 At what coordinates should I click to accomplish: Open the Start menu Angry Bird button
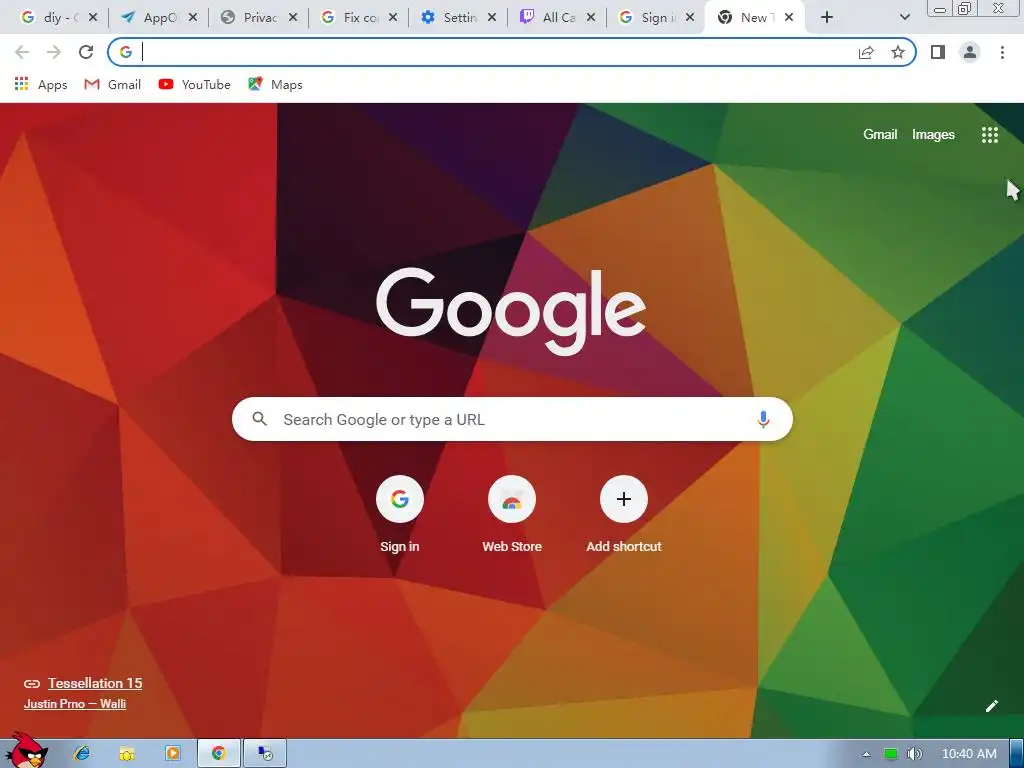pos(26,751)
